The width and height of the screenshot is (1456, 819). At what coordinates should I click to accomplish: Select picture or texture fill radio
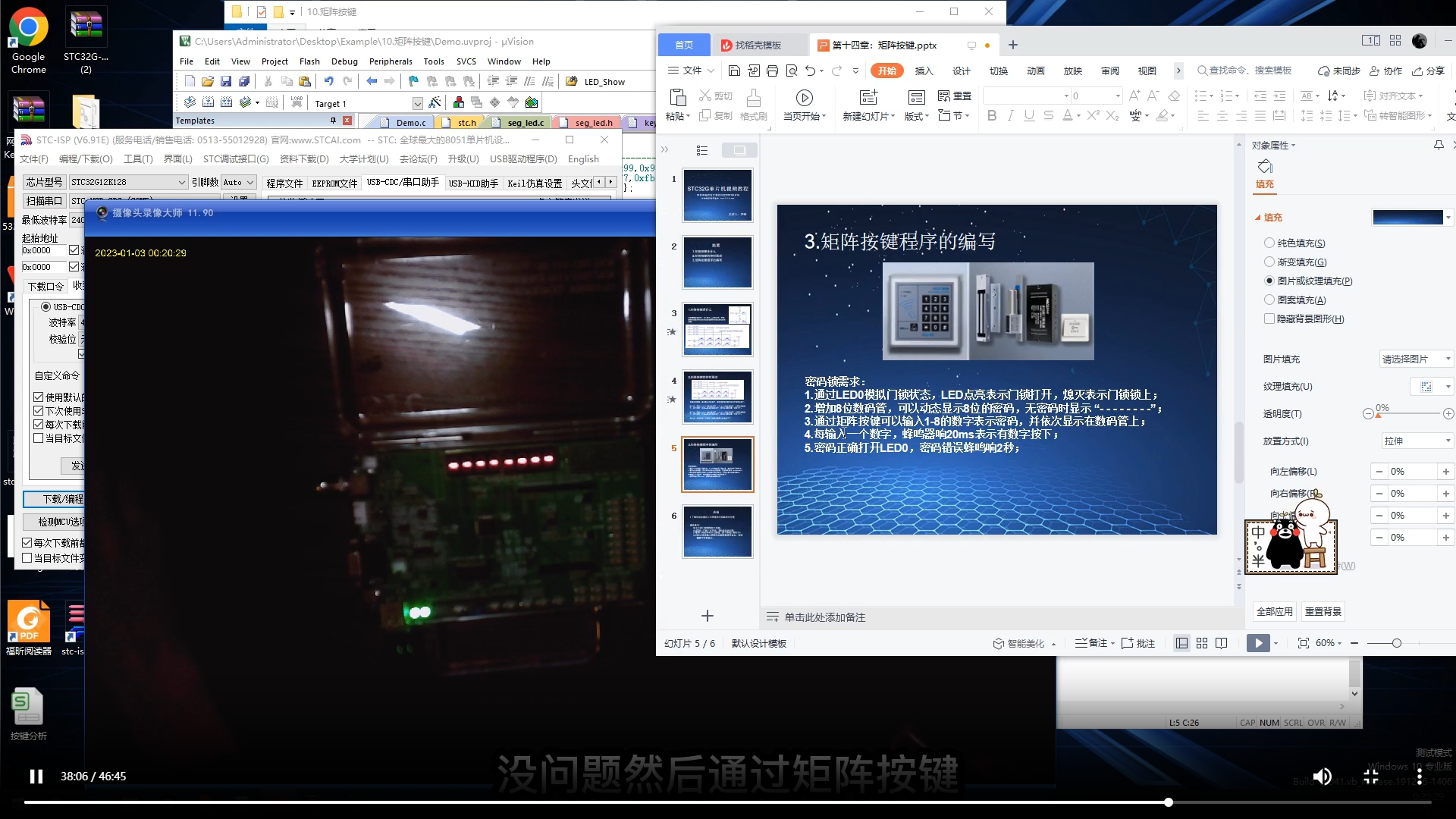coord(1269,281)
